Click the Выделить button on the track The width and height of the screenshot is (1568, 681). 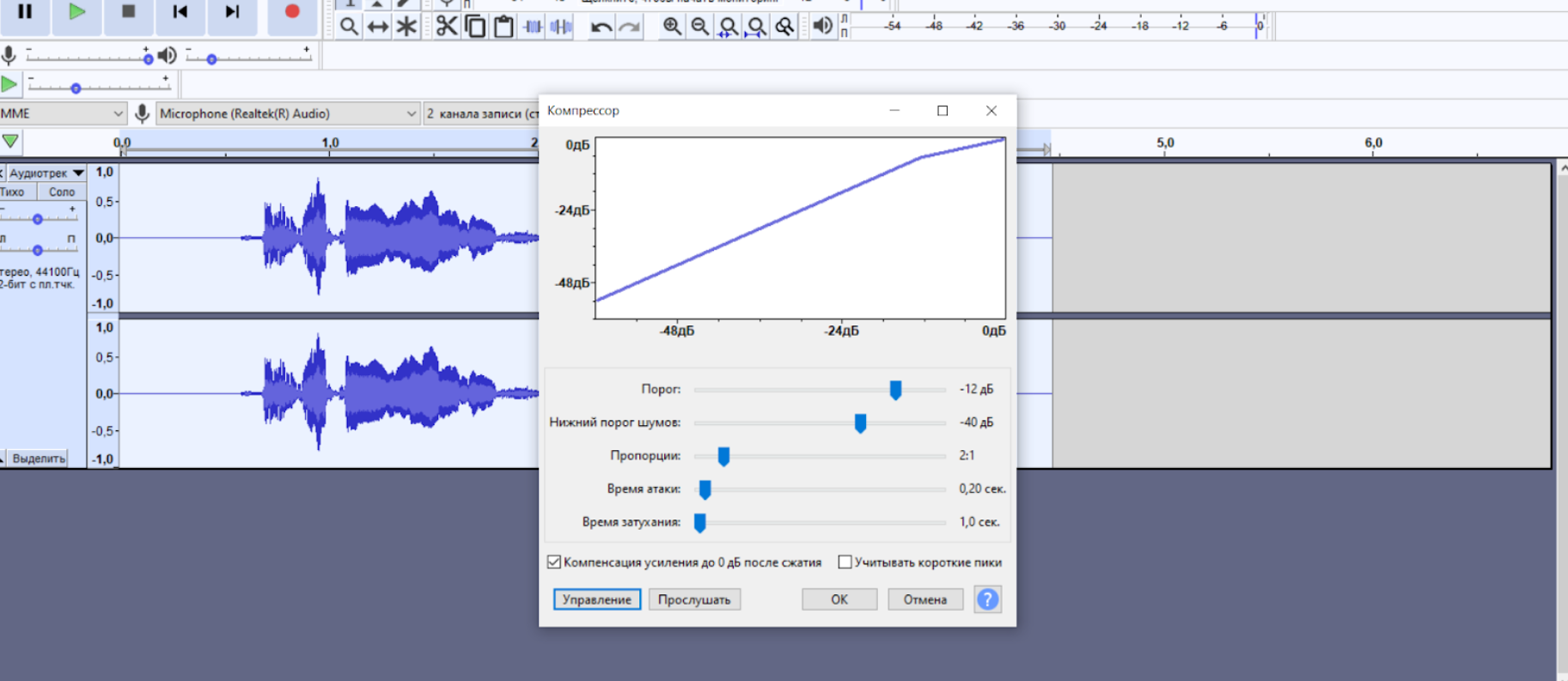coord(39,459)
